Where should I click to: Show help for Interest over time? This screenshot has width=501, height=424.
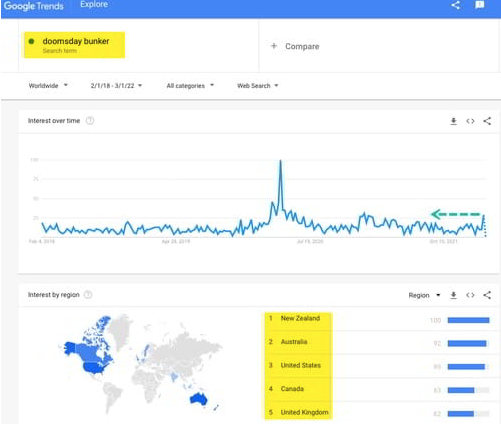point(90,121)
